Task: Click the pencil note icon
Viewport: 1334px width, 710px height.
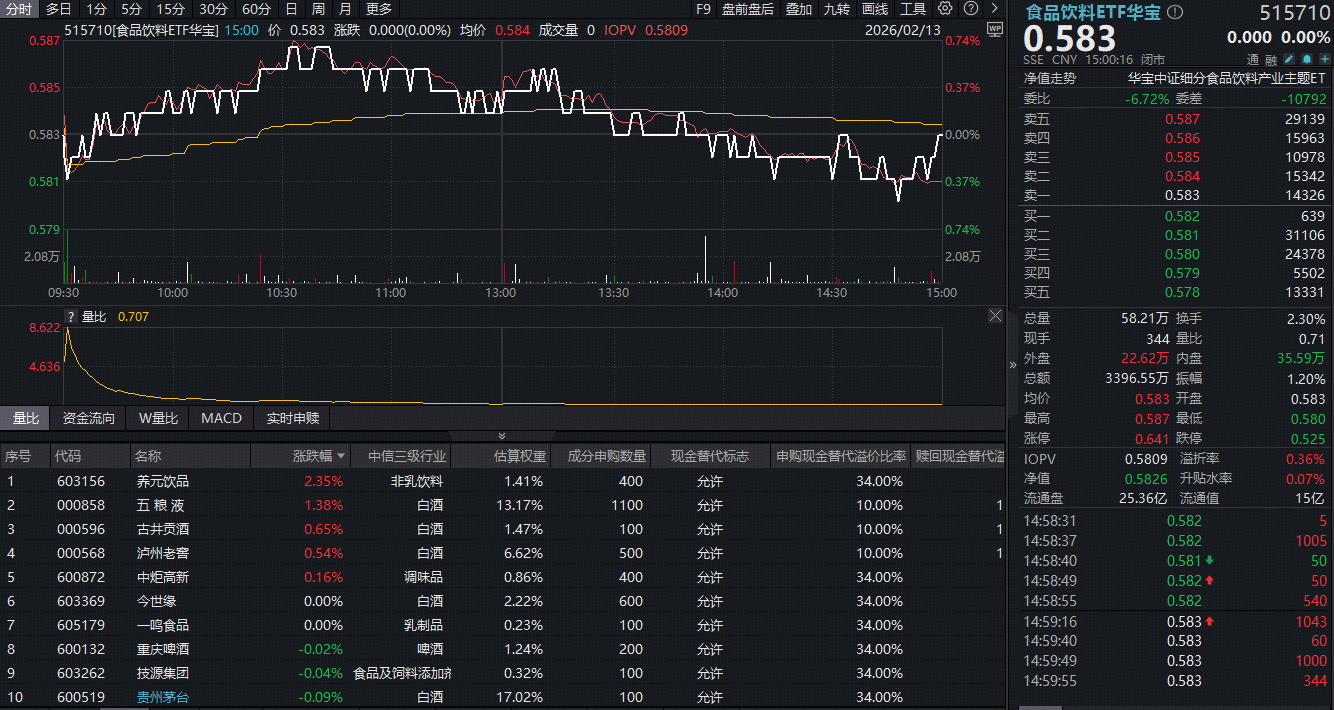Action: (1289, 60)
